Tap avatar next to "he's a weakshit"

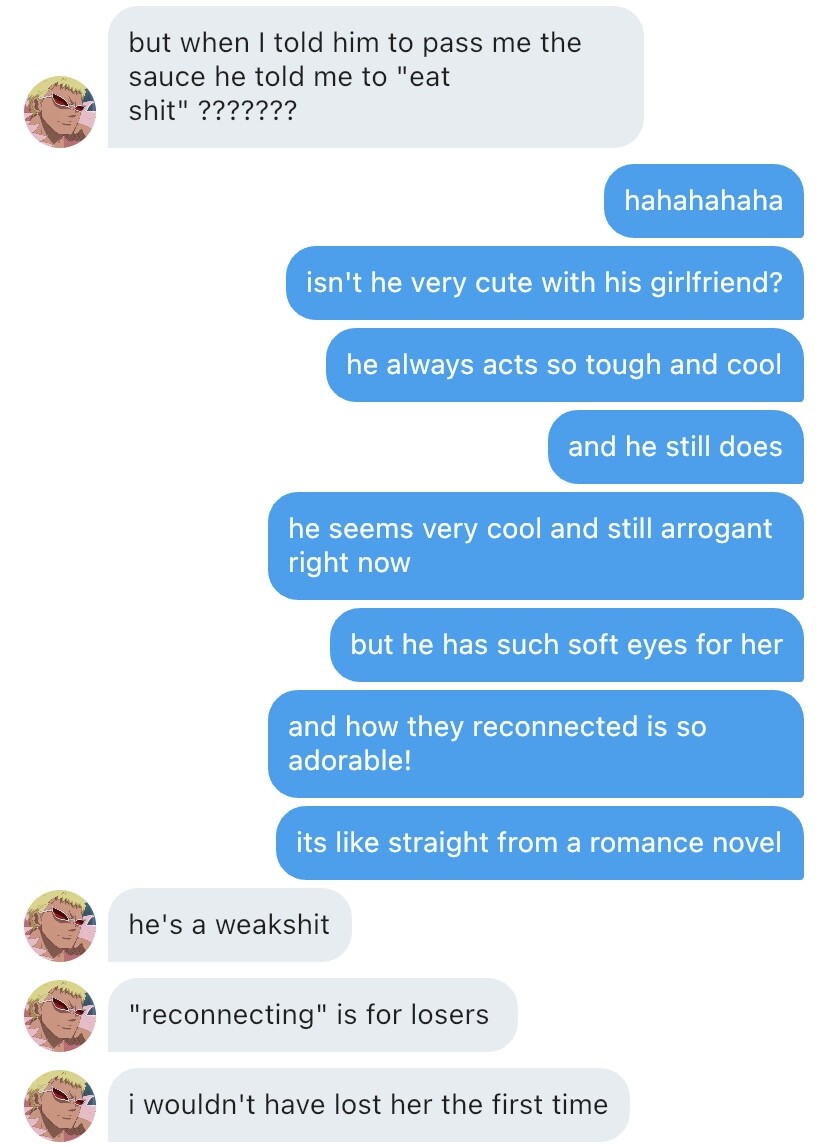point(60,925)
